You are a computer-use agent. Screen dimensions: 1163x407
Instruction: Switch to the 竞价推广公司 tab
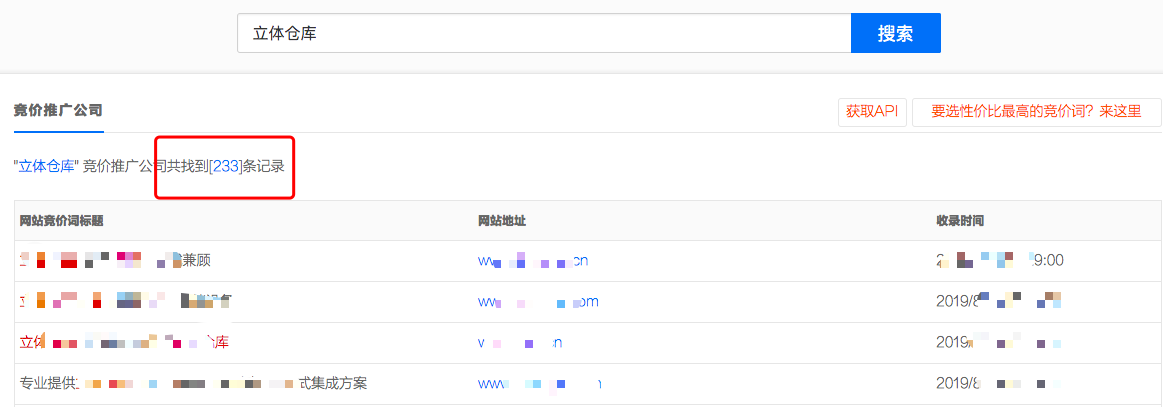point(58,110)
